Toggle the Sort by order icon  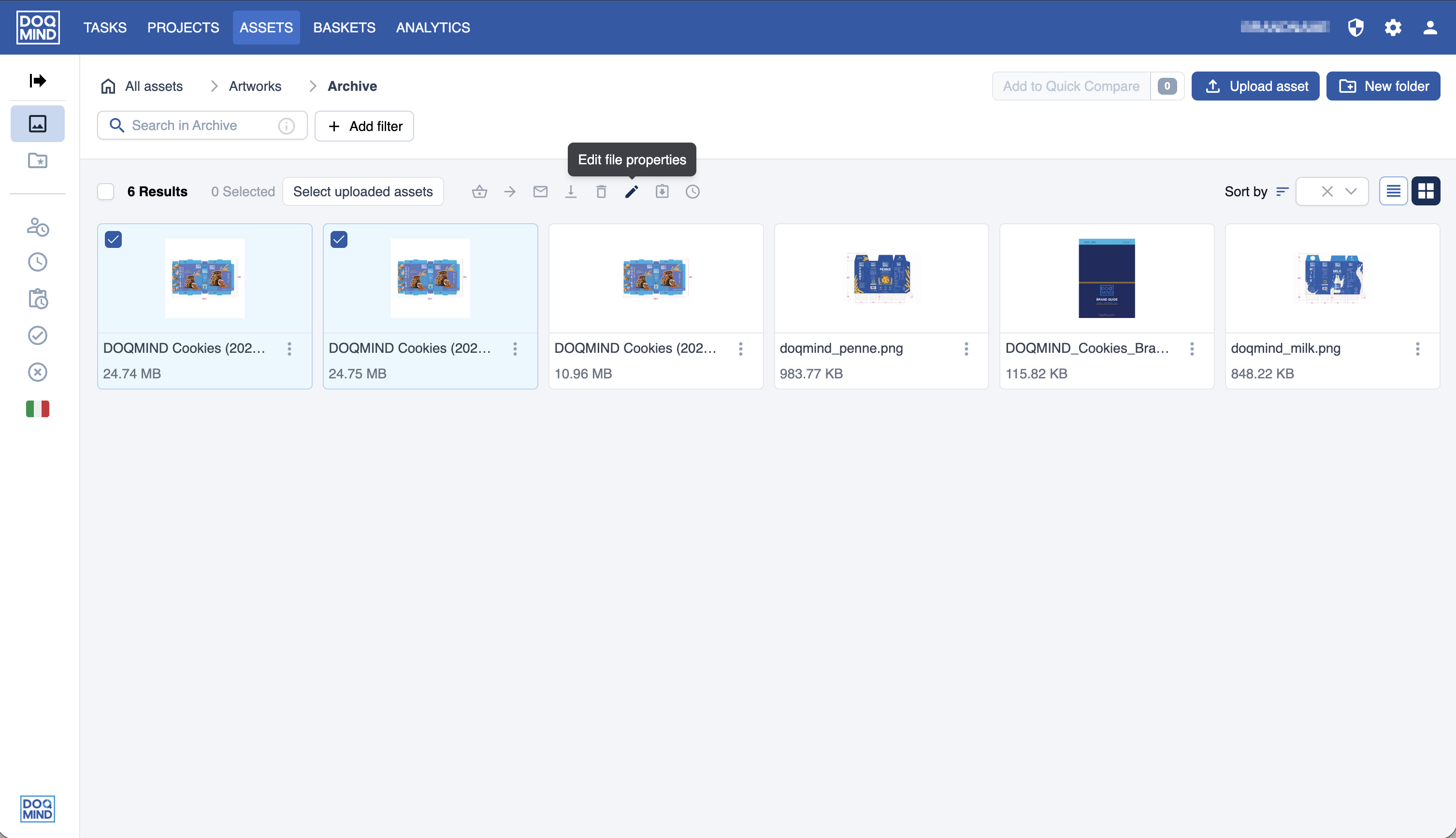1282,192
